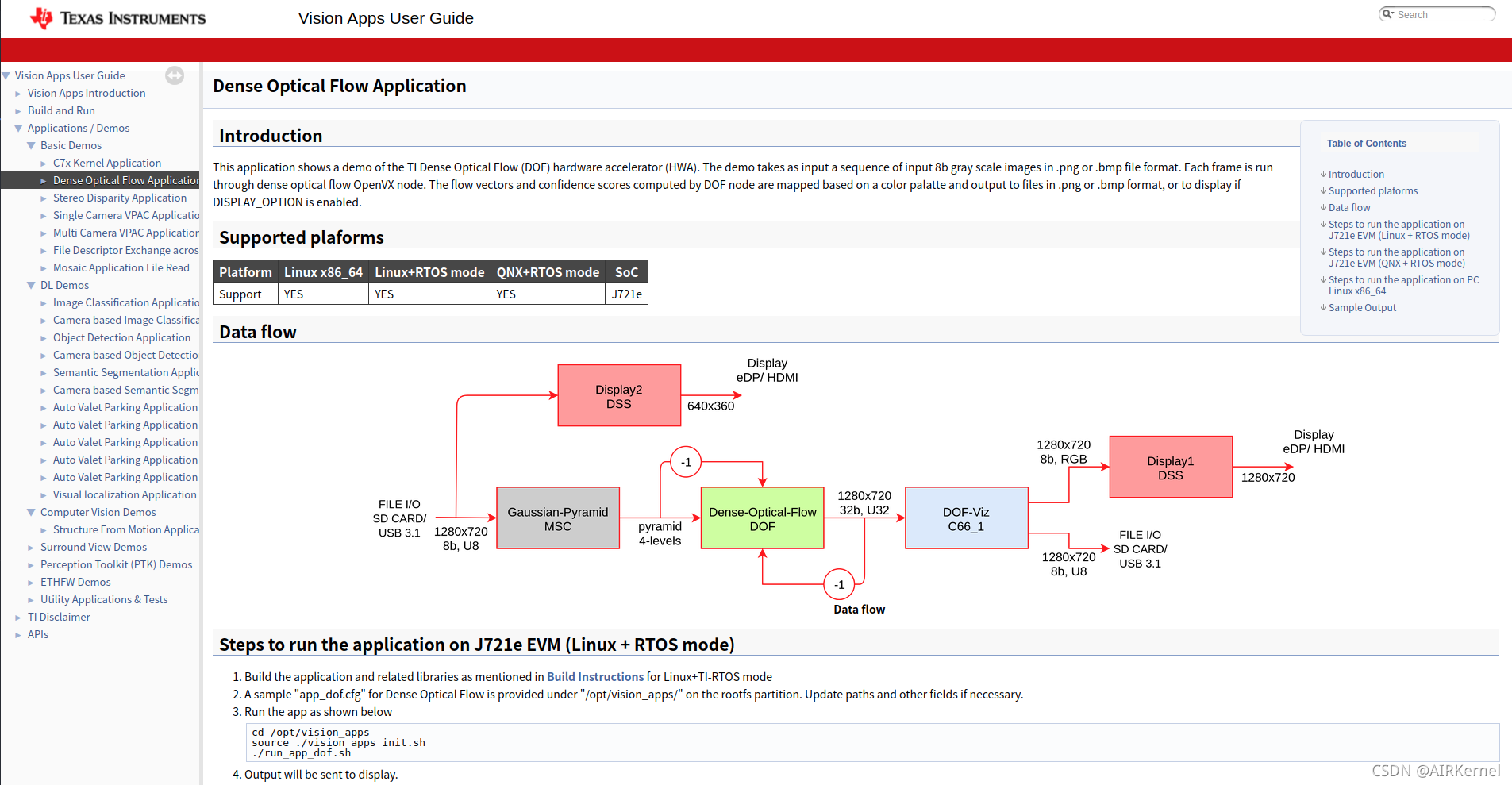Open File Descriptor Exchange page
1512x785 pixels.
pyautogui.click(x=126, y=250)
